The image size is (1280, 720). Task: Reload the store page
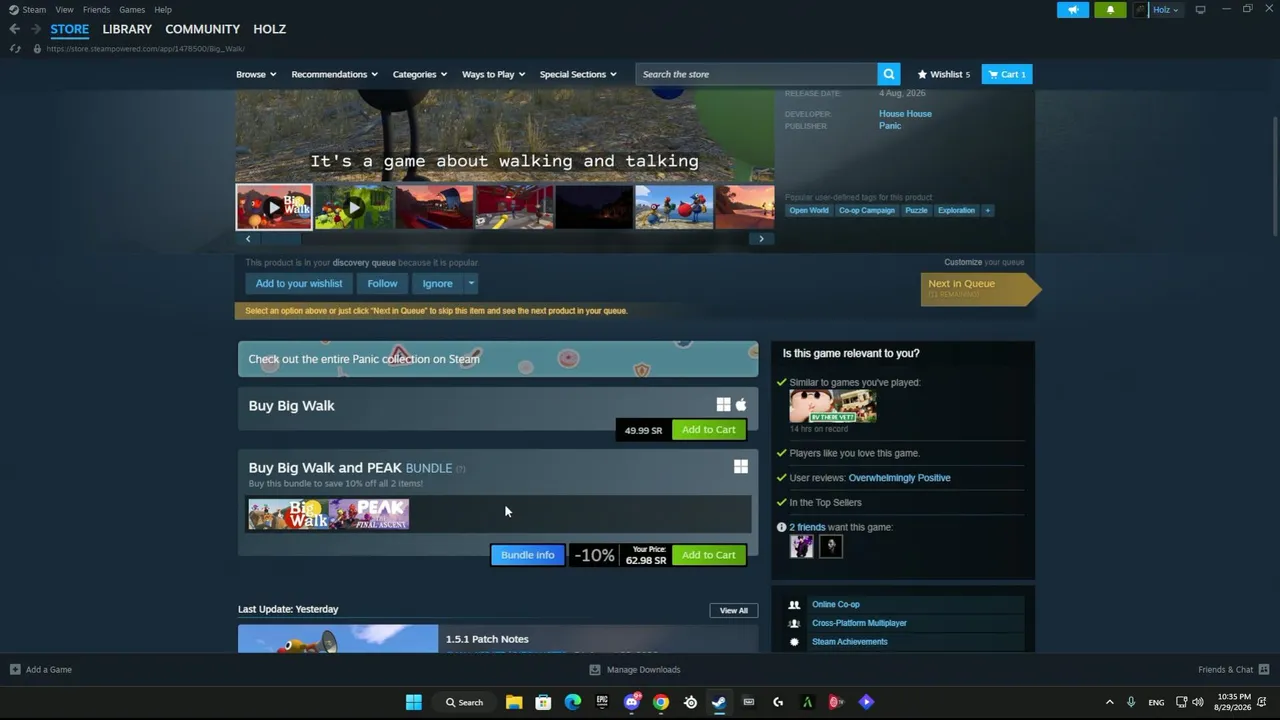click(x=14, y=49)
